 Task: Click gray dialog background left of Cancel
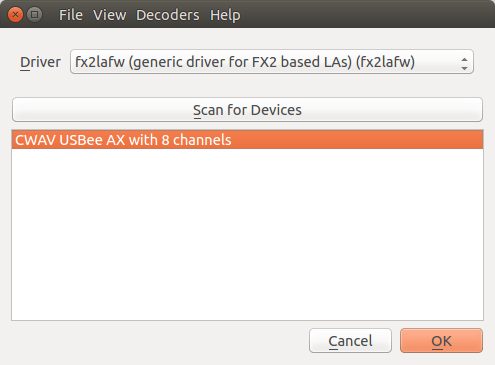[160, 341]
